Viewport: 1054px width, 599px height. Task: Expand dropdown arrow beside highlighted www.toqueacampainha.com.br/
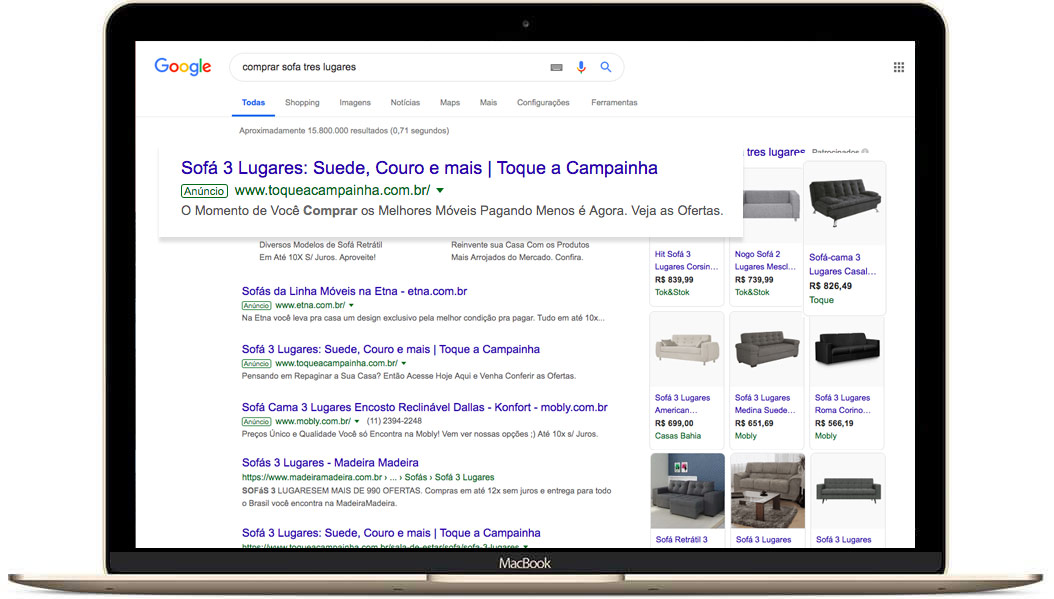click(x=440, y=190)
